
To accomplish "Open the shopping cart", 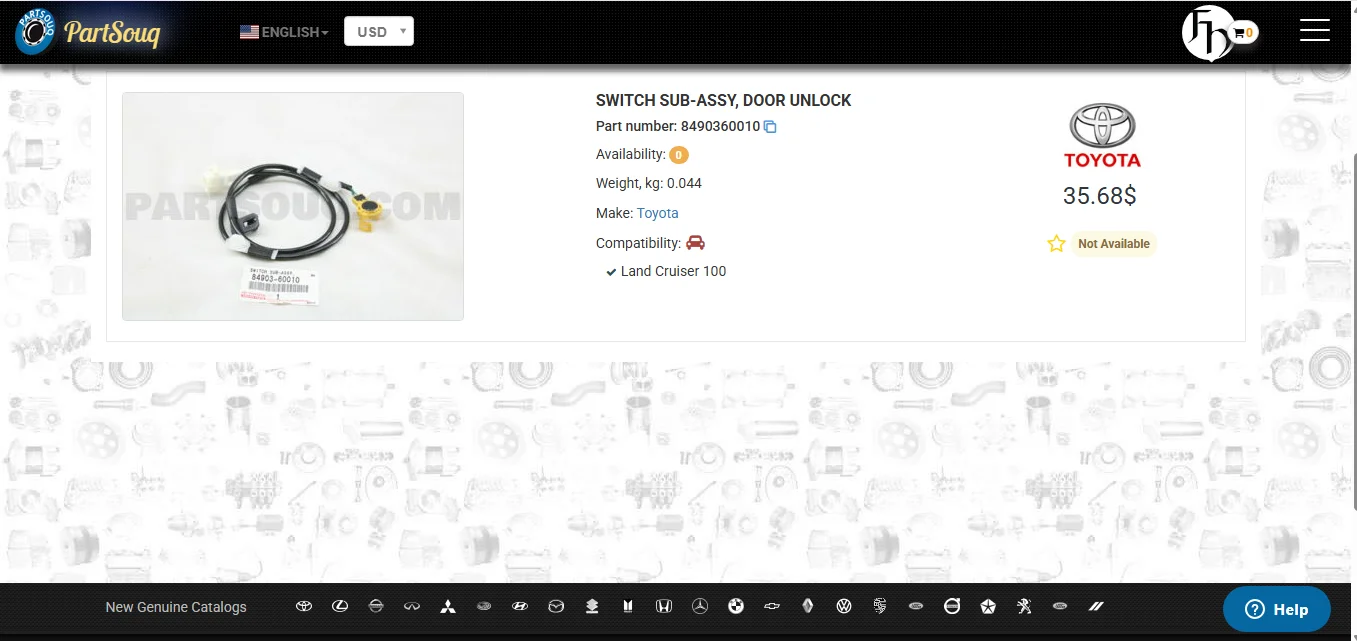I will 1243,33.
